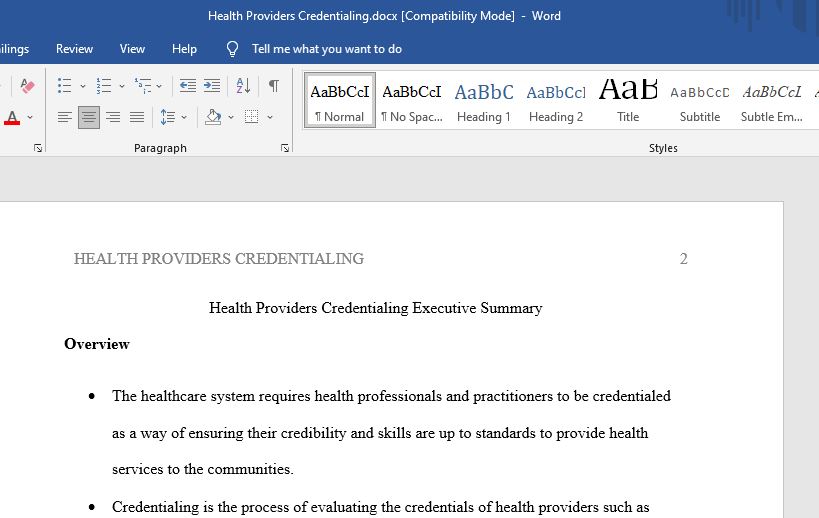The image size is (819, 518).
Task: Toggle Show/Hide paragraph marks
Action: point(274,86)
